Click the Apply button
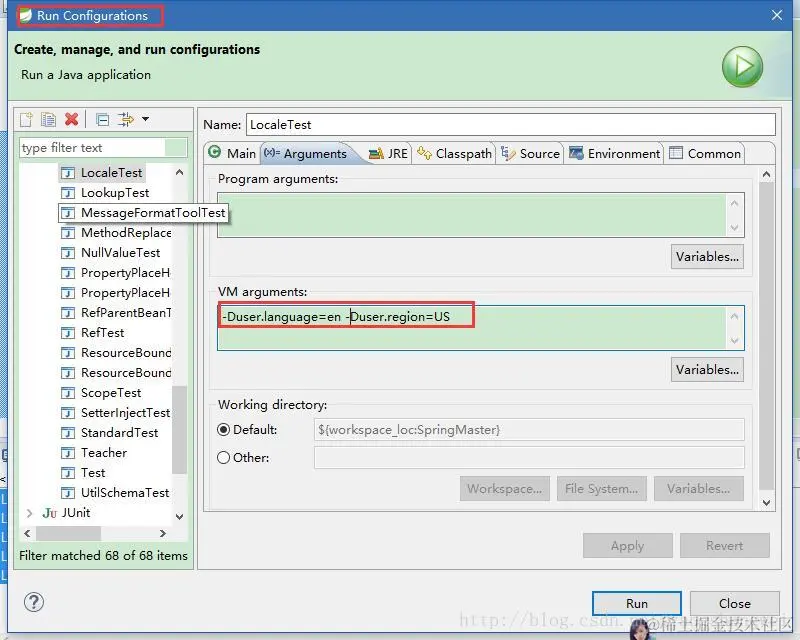The height and width of the screenshot is (640, 800). (628, 546)
